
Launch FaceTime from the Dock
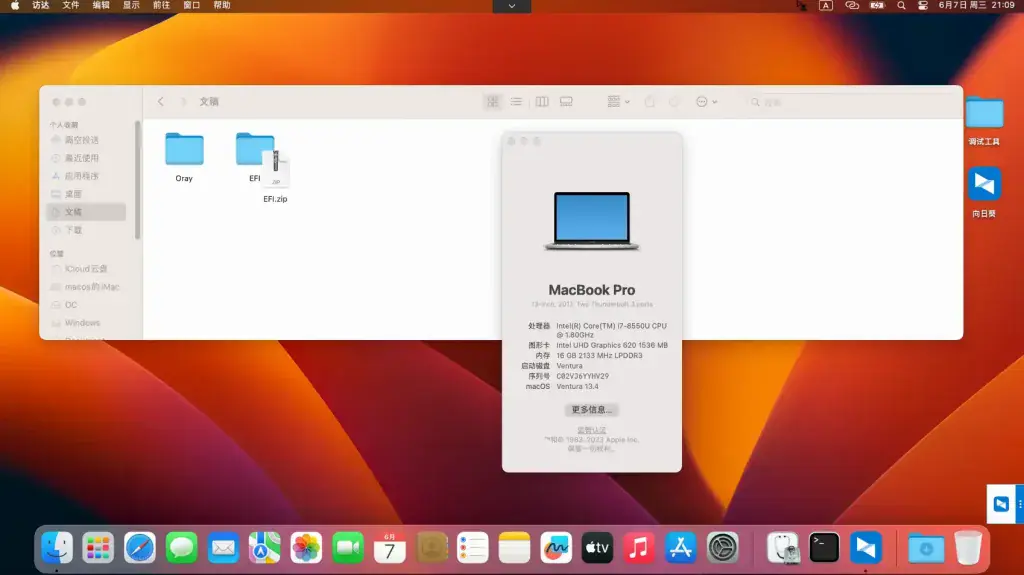click(348, 548)
